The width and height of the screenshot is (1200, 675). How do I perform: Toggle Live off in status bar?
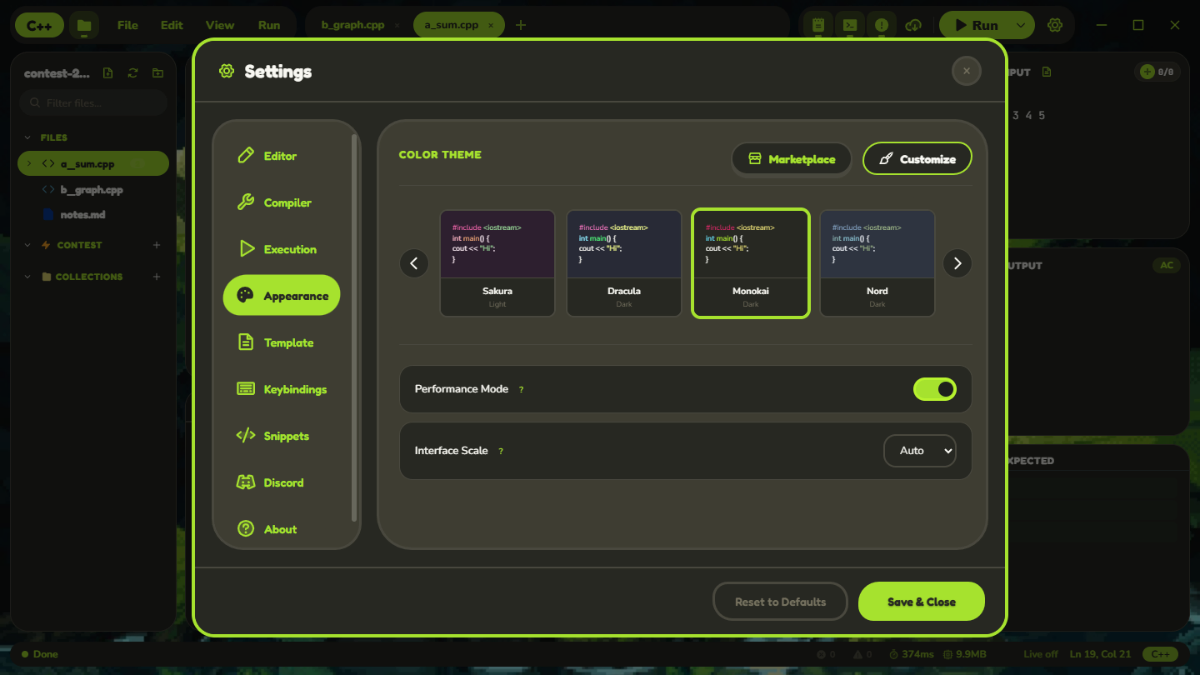[x=1040, y=654]
